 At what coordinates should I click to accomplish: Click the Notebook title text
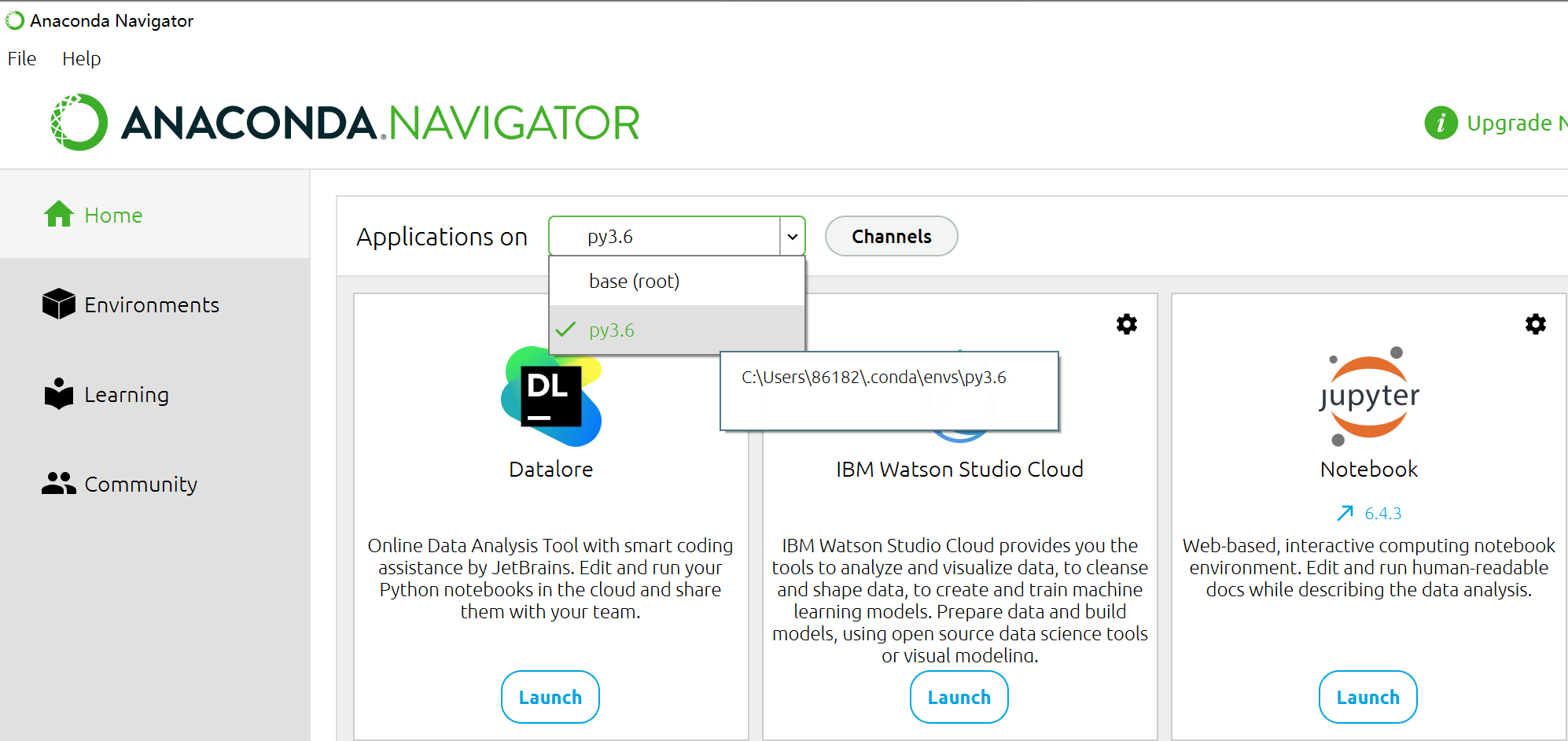[1369, 469]
